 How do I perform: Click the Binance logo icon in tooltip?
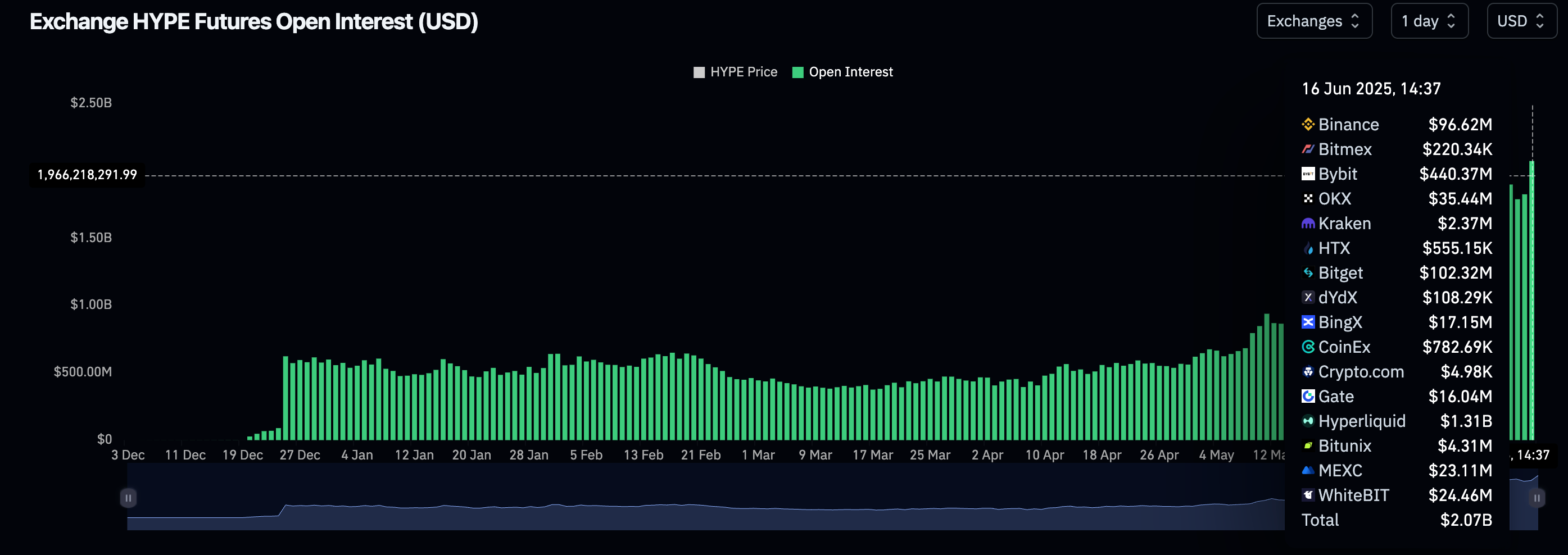pyautogui.click(x=1307, y=125)
